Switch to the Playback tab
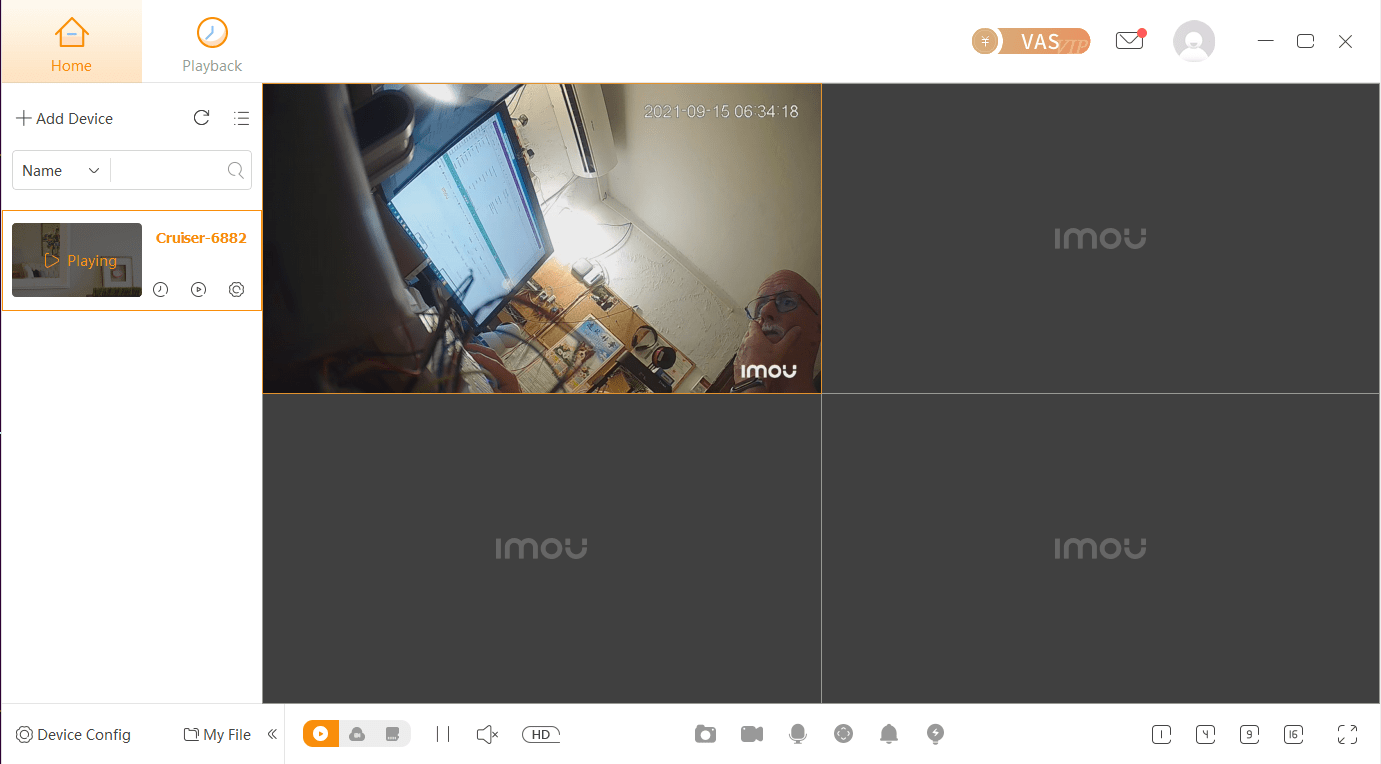Screen dimensions: 1381x764 tap(212, 45)
